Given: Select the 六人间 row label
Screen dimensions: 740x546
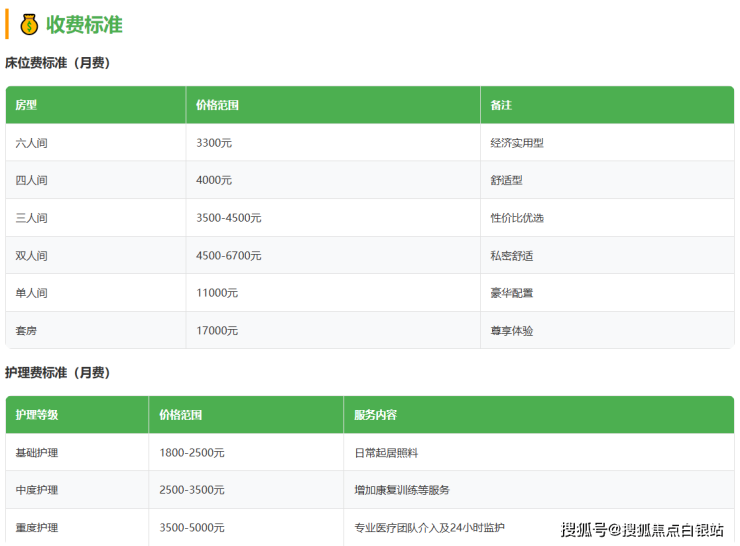Looking at the screenshot, I should click(32, 143).
